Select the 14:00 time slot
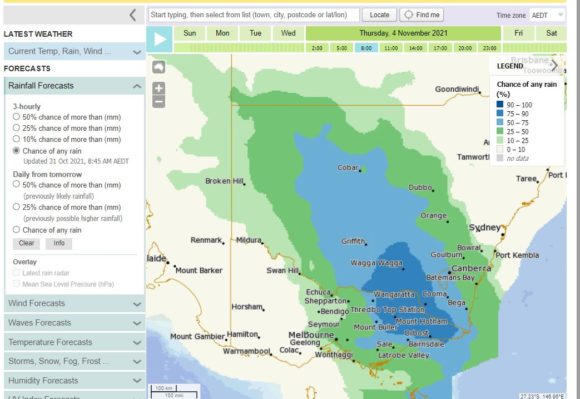 (416, 48)
